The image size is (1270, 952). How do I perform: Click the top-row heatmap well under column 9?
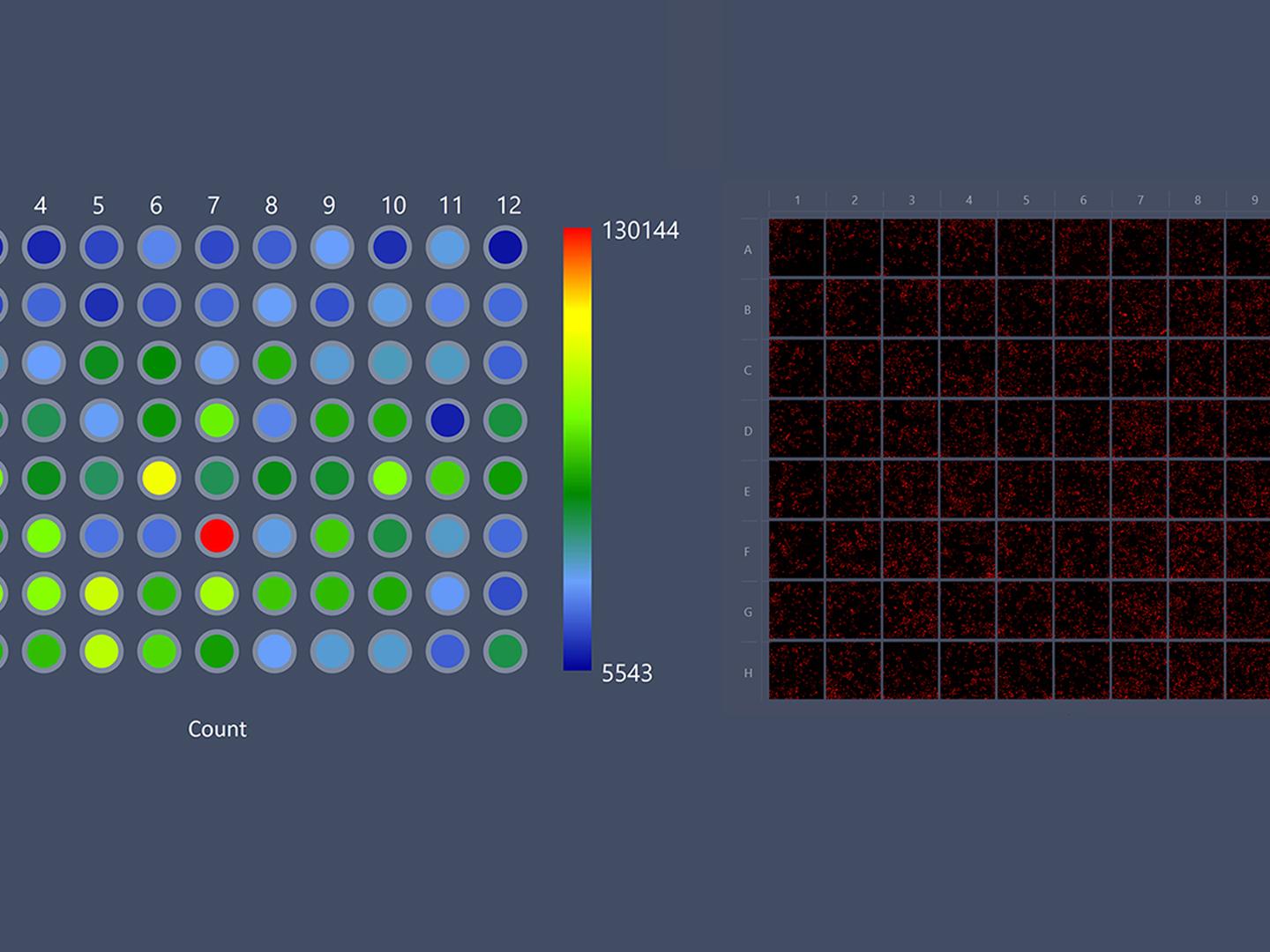tap(332, 248)
